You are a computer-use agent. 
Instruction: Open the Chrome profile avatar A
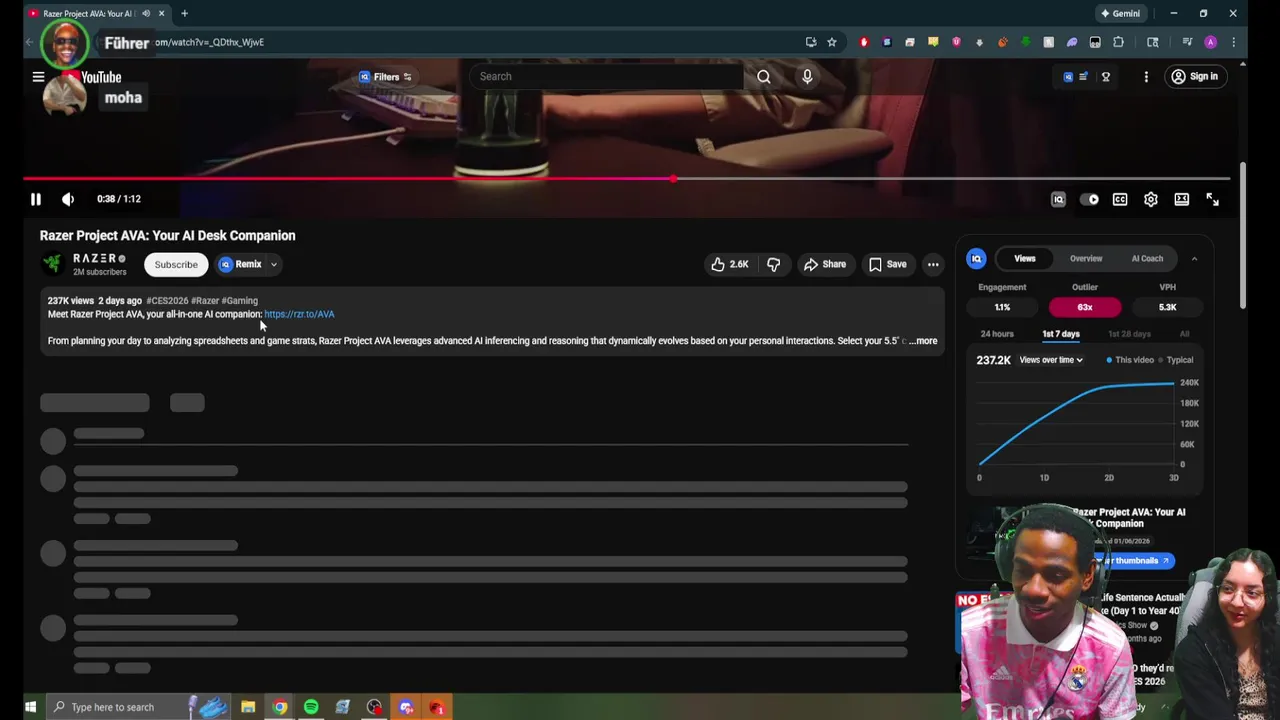click(x=1211, y=42)
